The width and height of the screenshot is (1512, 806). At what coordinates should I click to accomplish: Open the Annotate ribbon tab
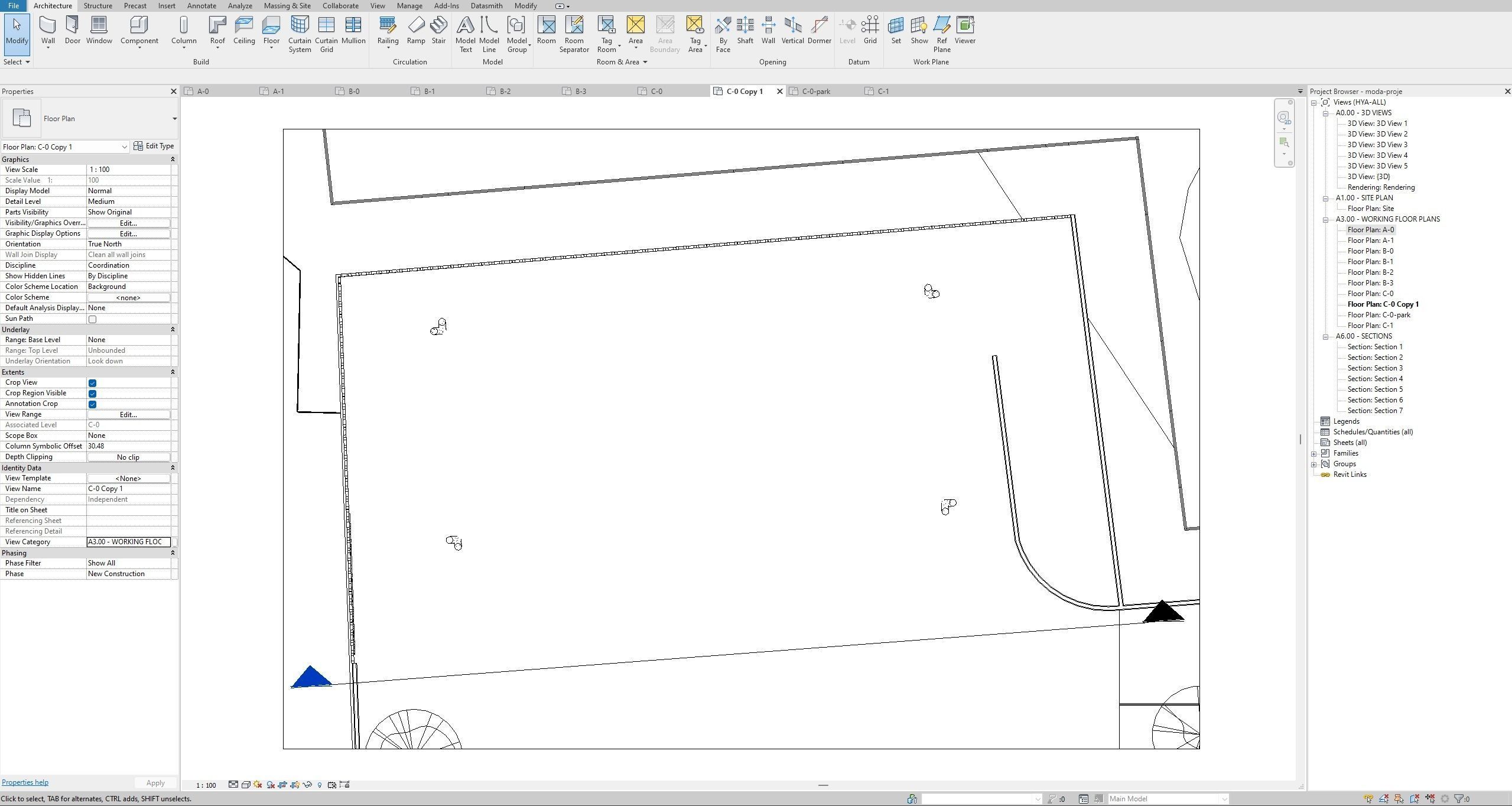(201, 6)
